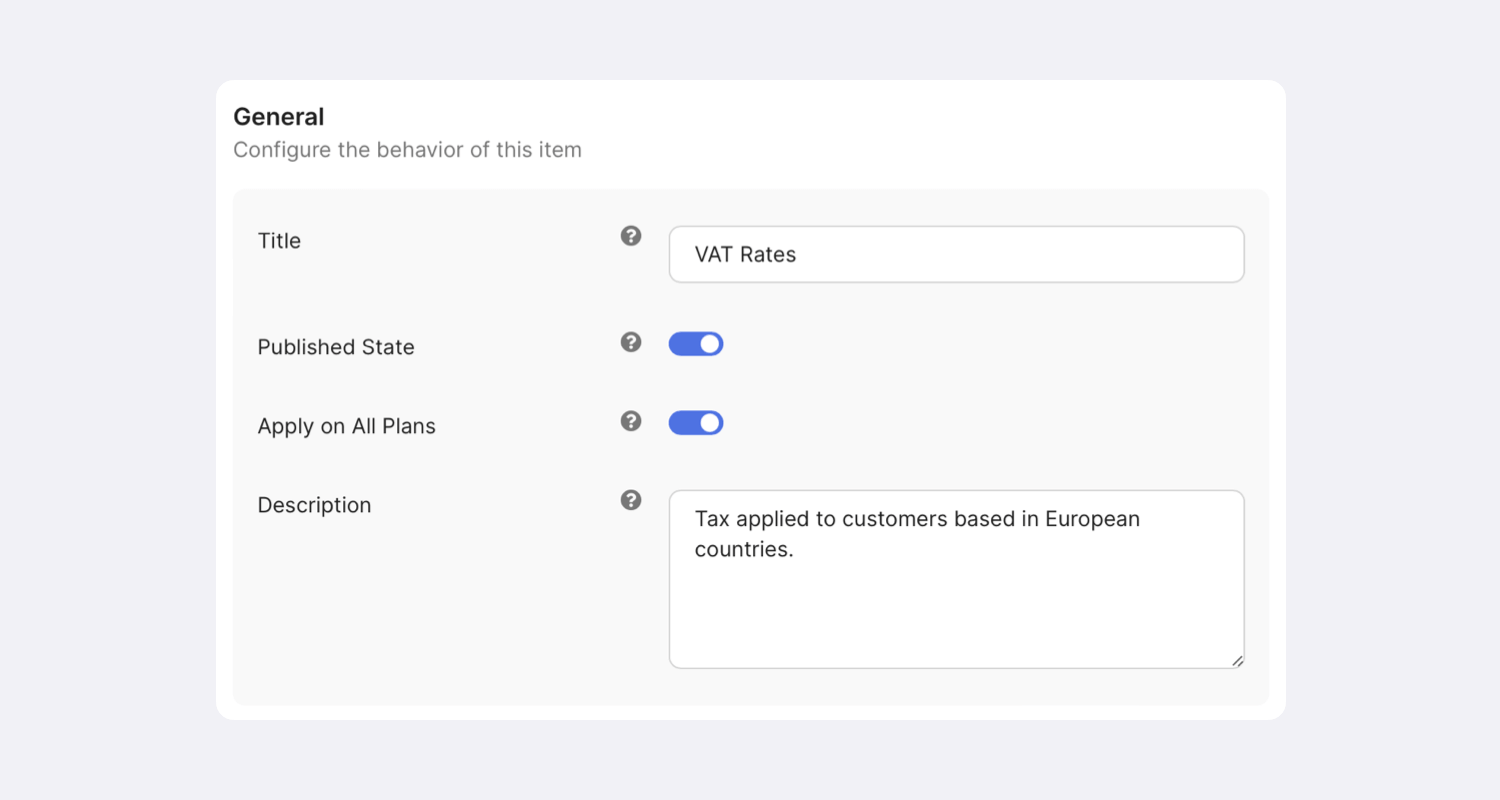The width and height of the screenshot is (1500, 800).
Task: Click the Apply on All Plans help icon
Action: (x=631, y=421)
